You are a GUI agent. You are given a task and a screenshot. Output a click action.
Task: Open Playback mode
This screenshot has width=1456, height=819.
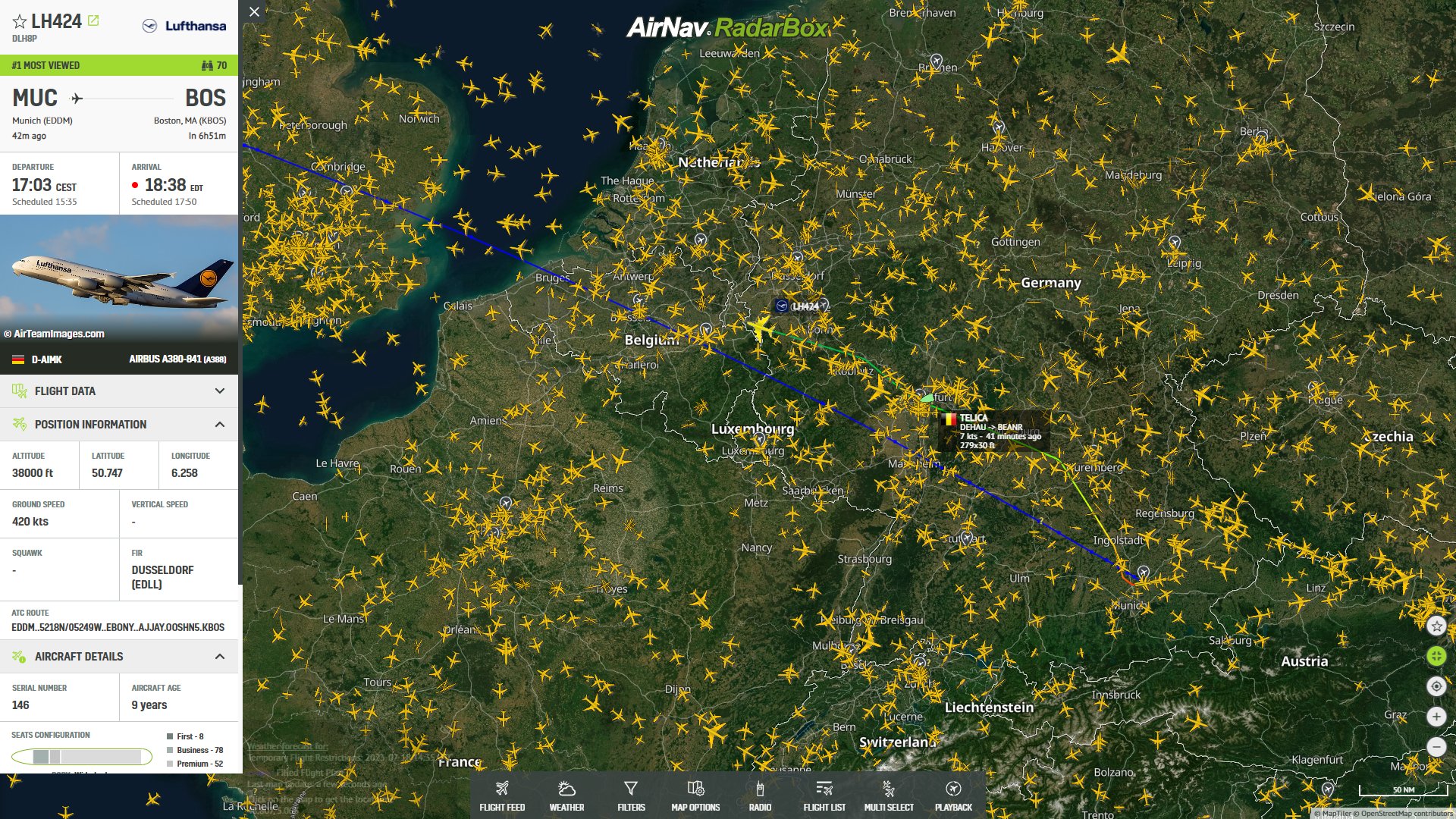pyautogui.click(x=953, y=795)
